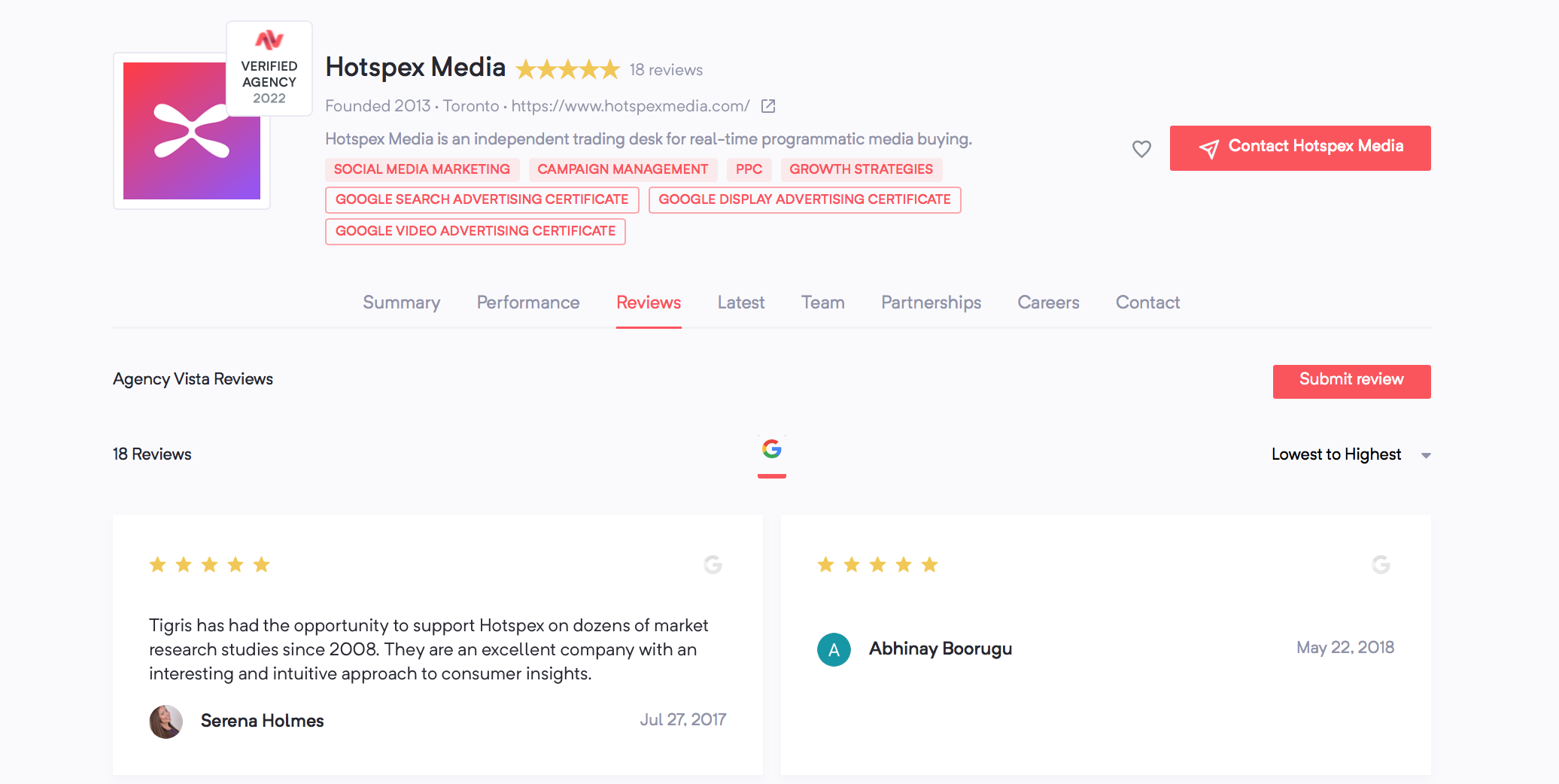
Task: Go to the Partnerships tab
Action: coord(931,302)
